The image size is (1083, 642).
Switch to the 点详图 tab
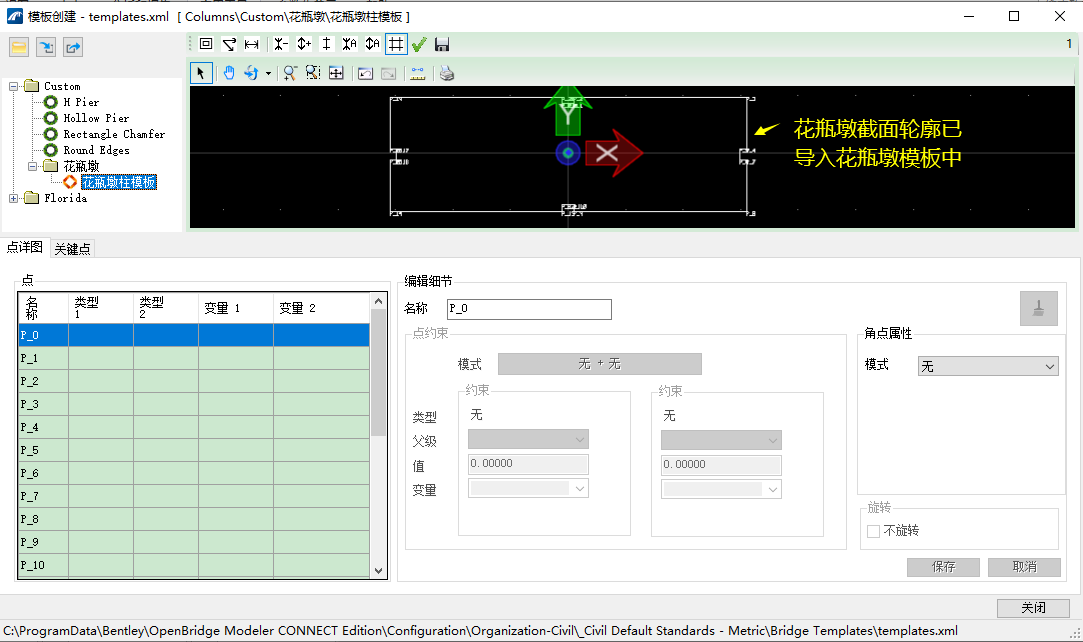pyautogui.click(x=25, y=247)
